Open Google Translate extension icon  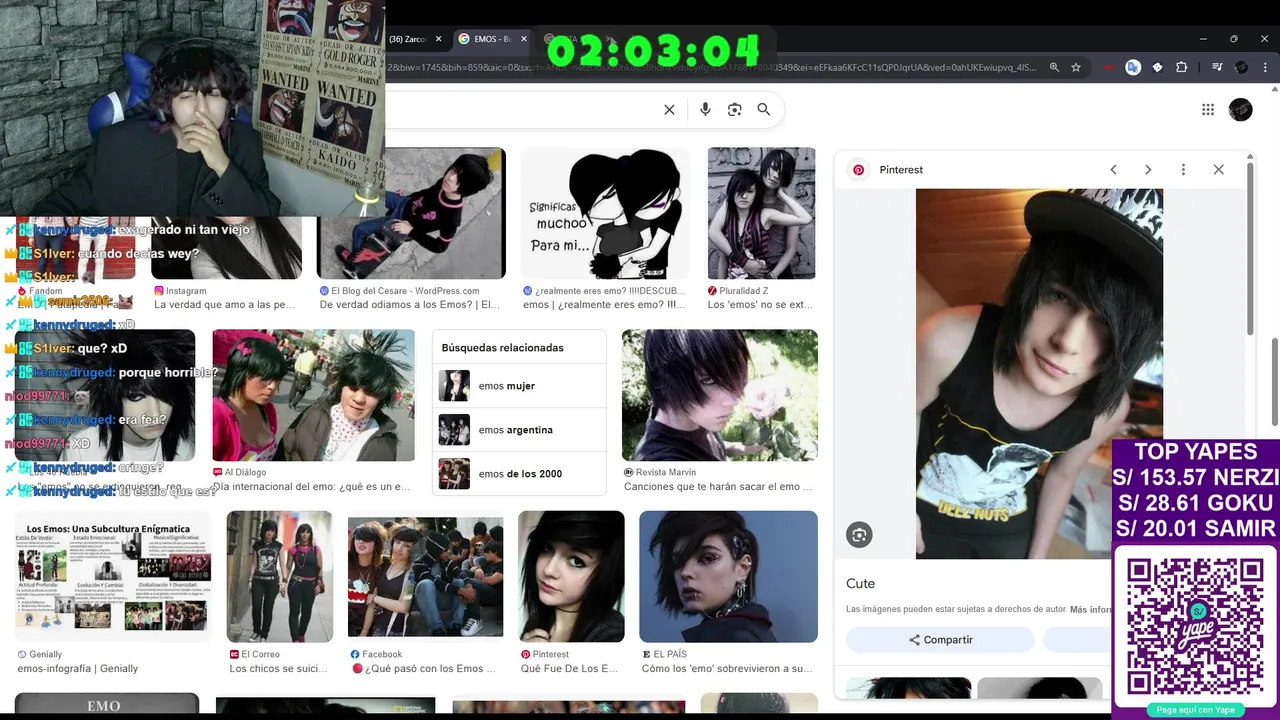1133,67
